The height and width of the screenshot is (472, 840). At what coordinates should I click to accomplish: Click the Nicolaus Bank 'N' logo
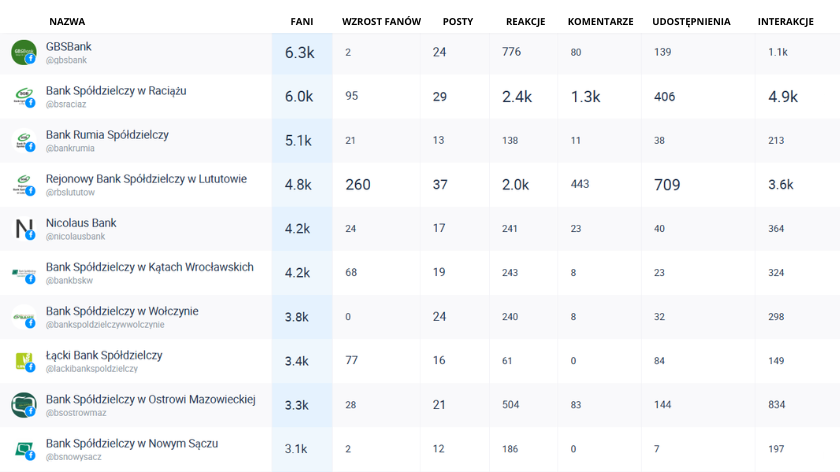(24, 228)
